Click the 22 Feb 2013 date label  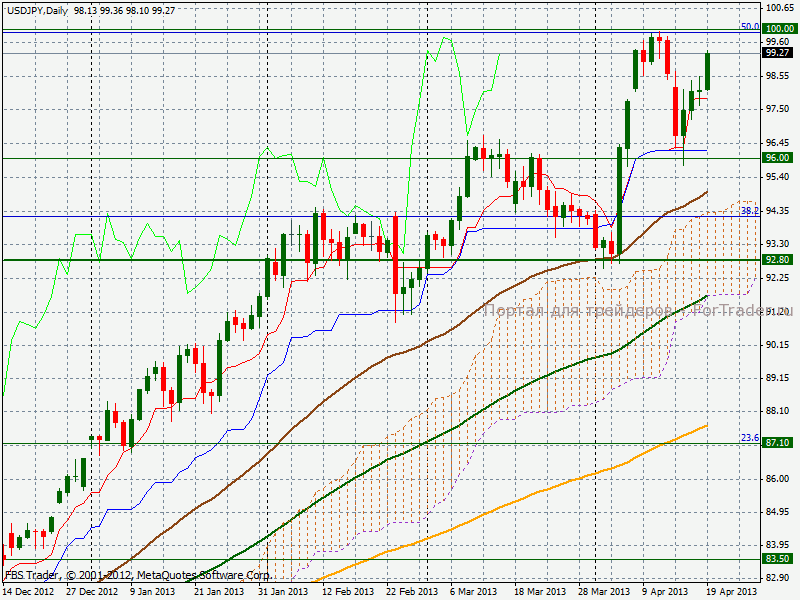click(412, 592)
